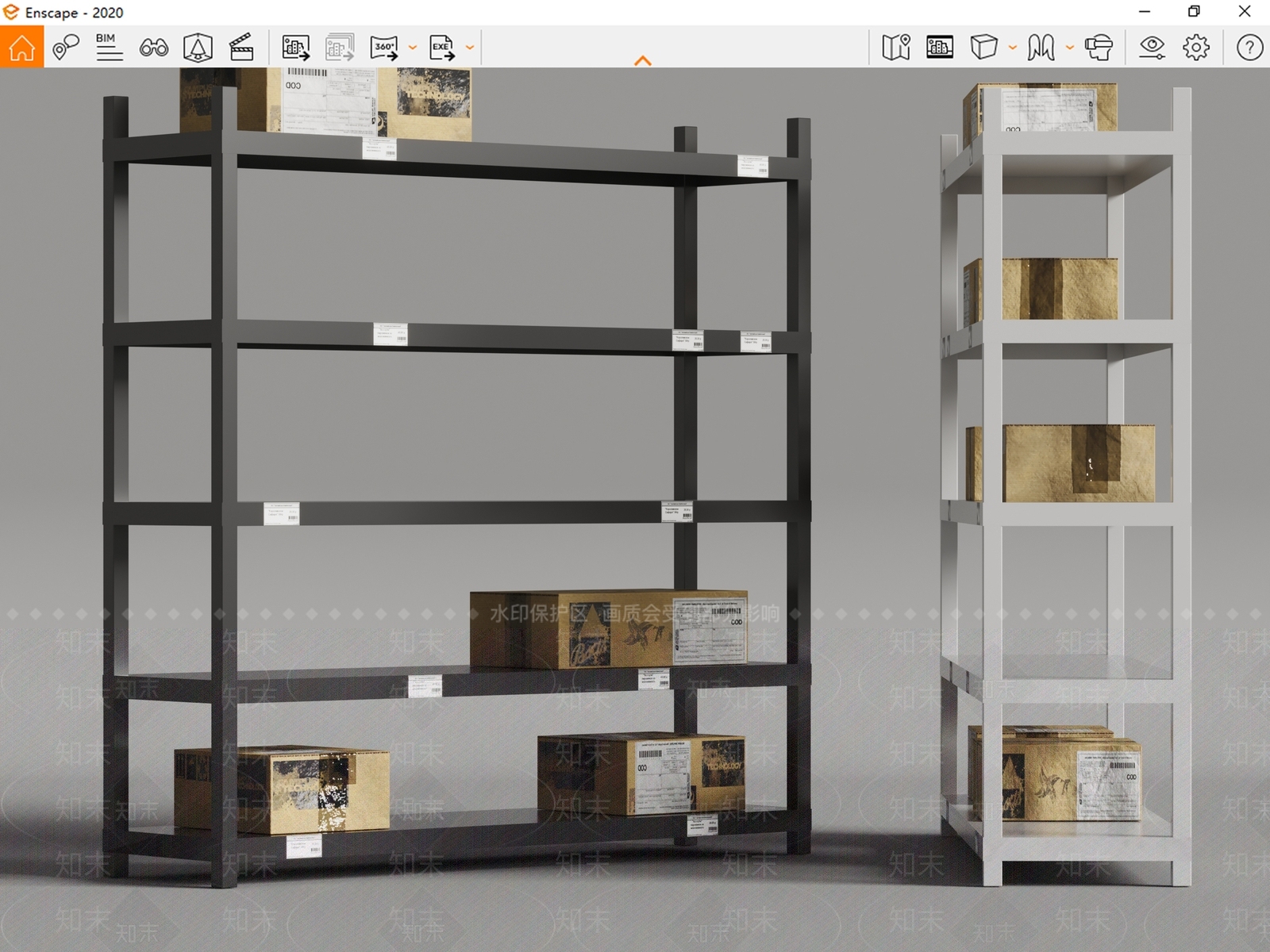Image resolution: width=1270 pixels, height=952 pixels.
Task: Maximize the Enscape window
Action: [1194, 11]
